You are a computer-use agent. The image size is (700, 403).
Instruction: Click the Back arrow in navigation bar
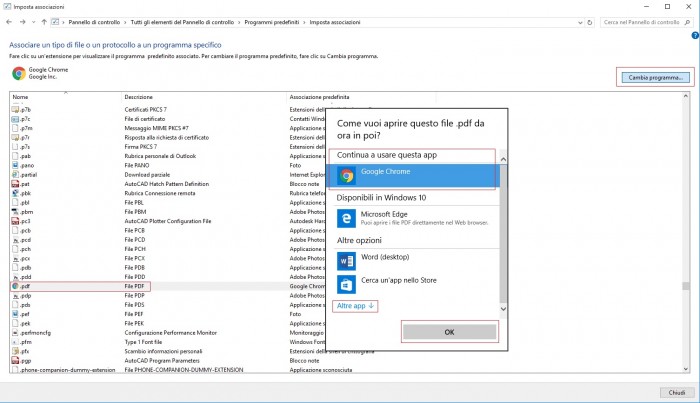(x=10, y=21)
